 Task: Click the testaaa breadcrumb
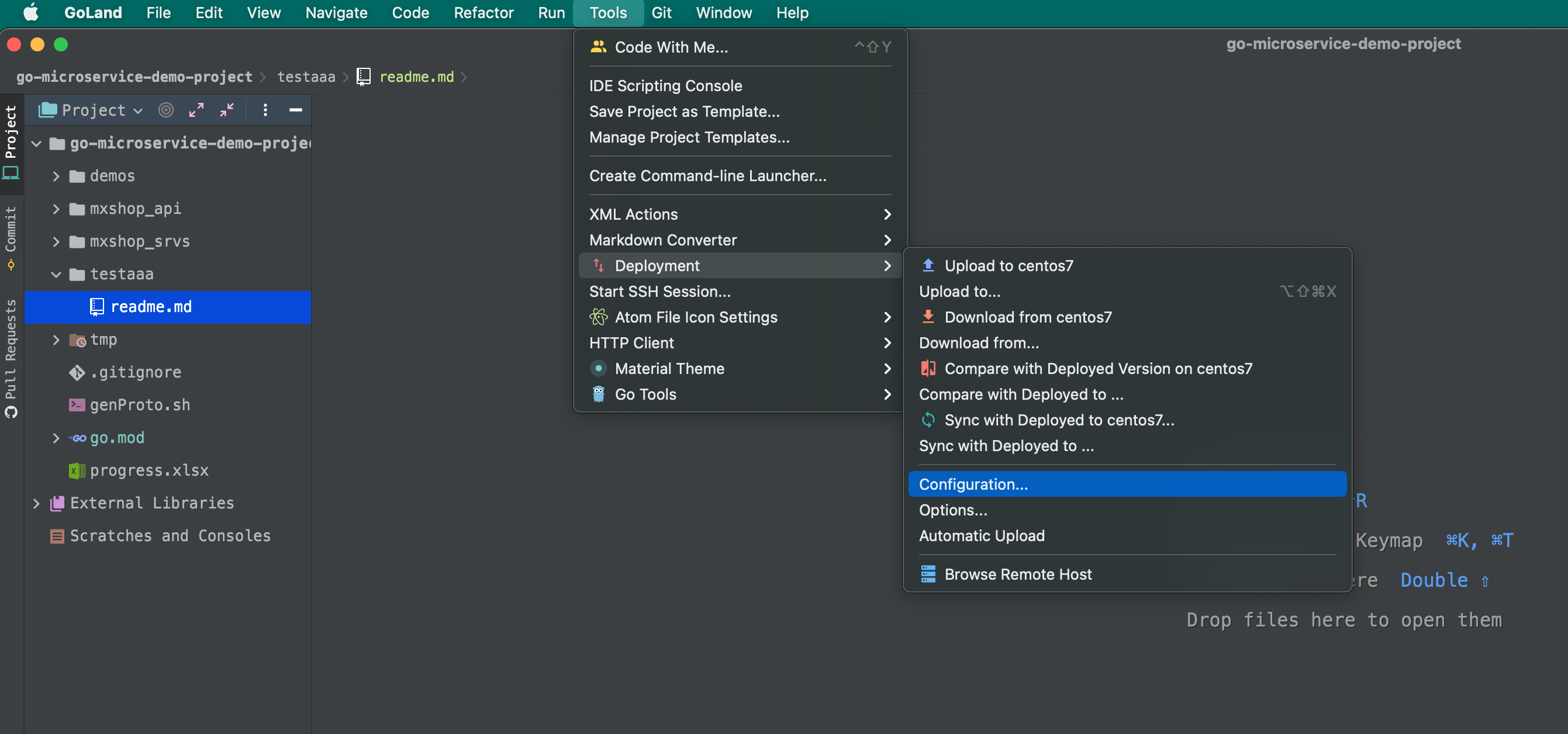pyautogui.click(x=306, y=77)
